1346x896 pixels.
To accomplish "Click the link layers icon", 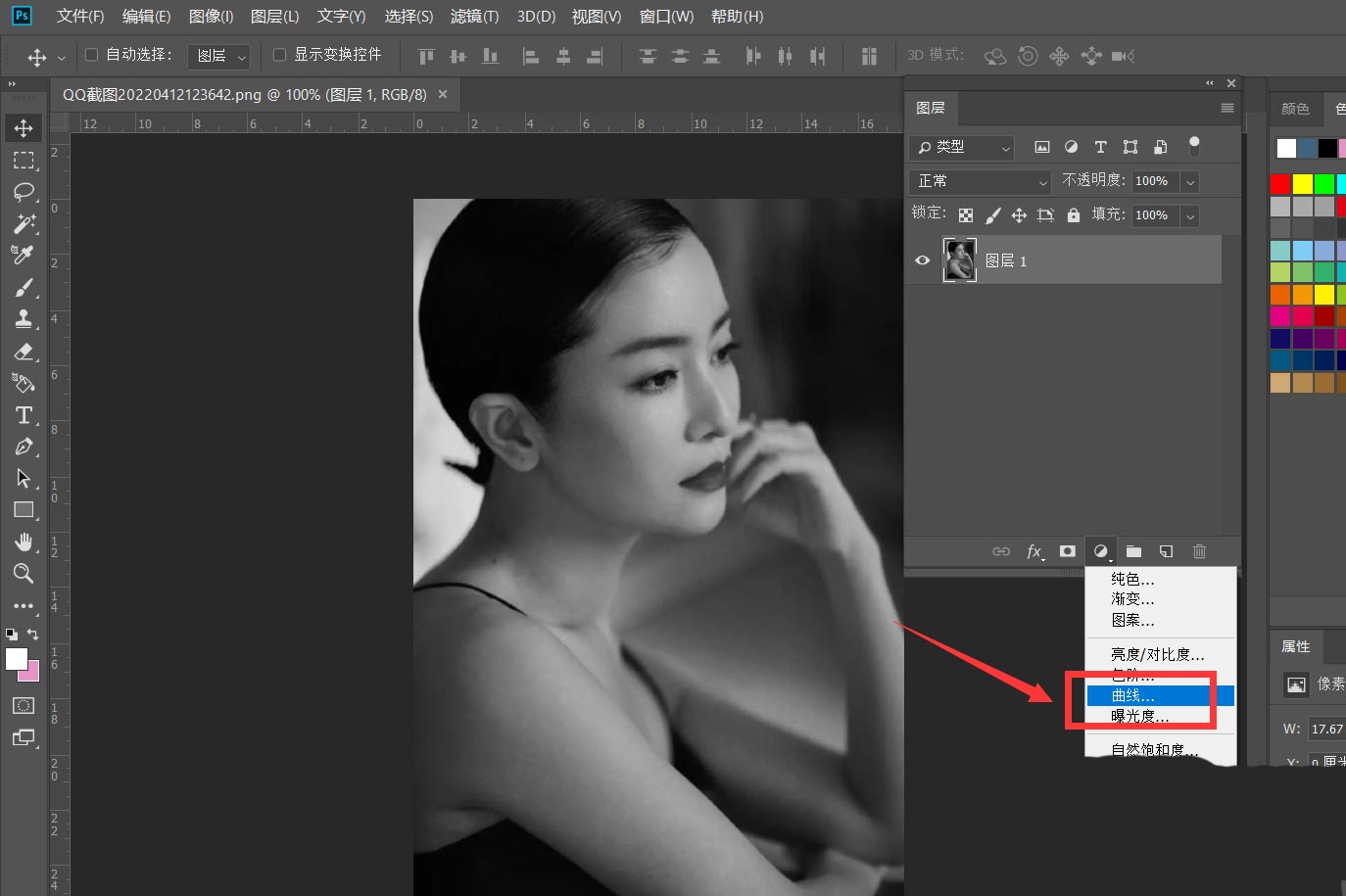I will pyautogui.click(x=1000, y=551).
